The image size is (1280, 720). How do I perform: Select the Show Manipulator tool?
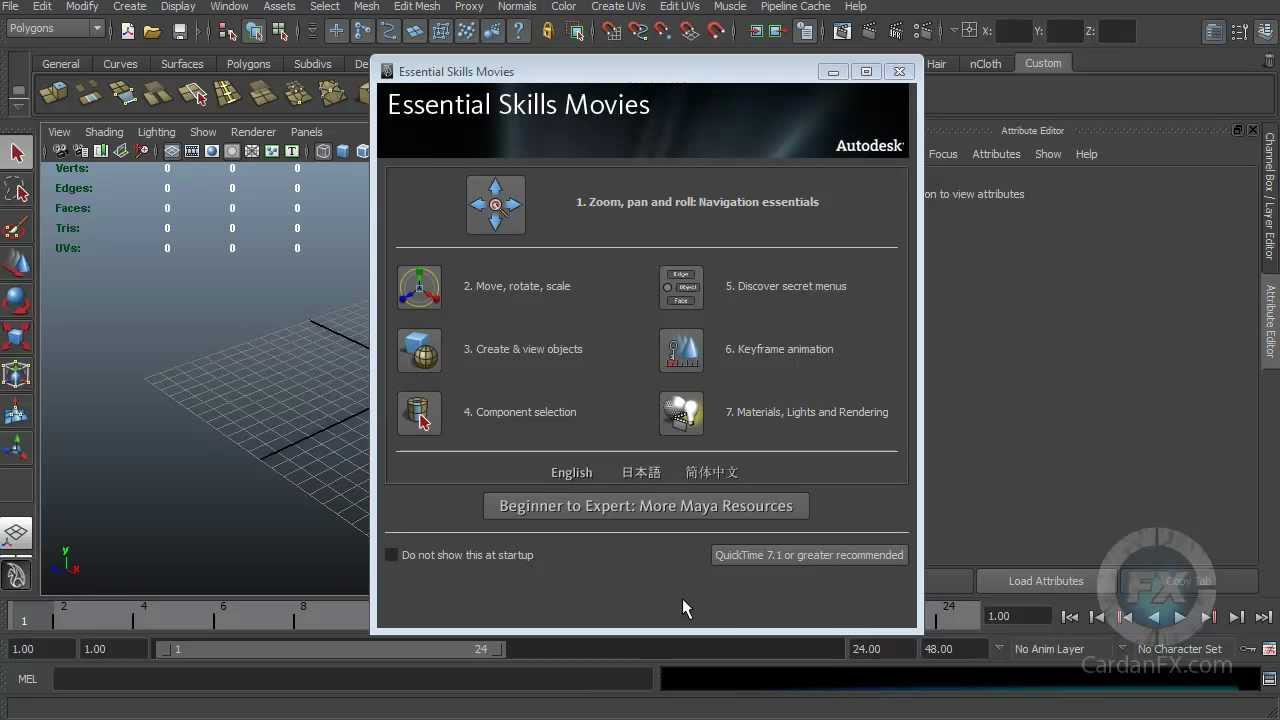click(x=16, y=448)
